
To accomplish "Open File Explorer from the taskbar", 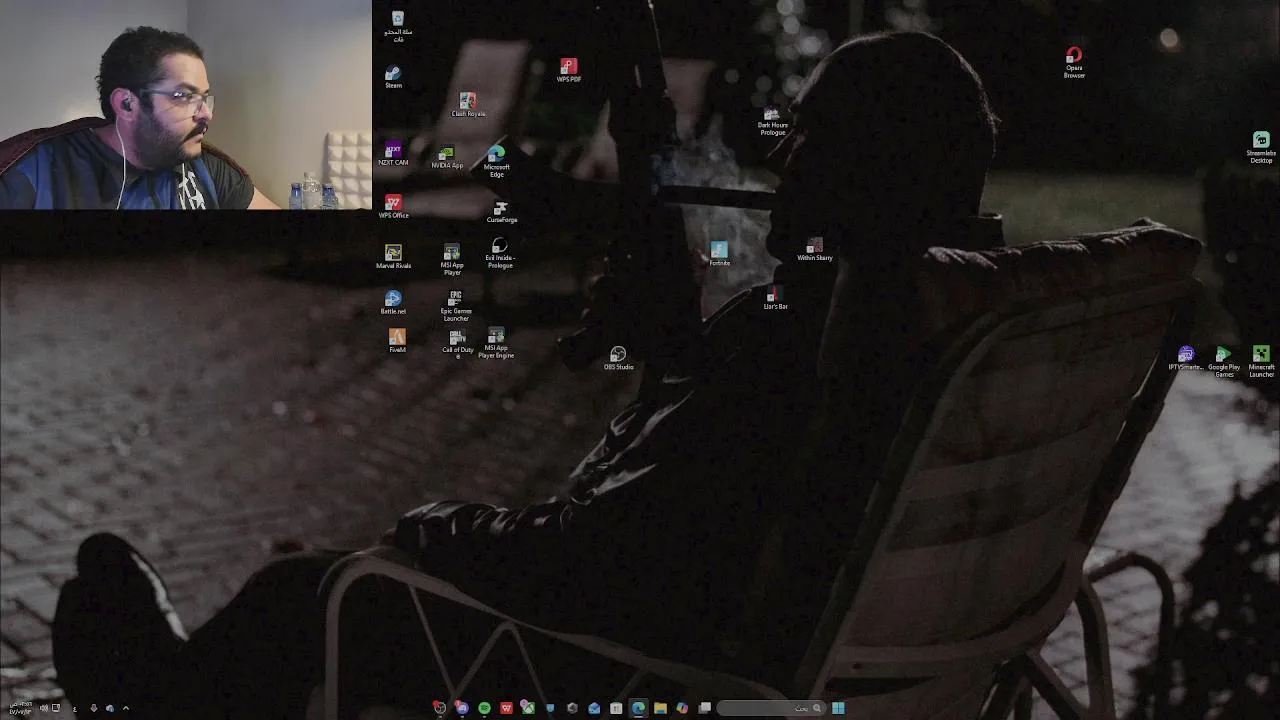I will tap(660, 708).
